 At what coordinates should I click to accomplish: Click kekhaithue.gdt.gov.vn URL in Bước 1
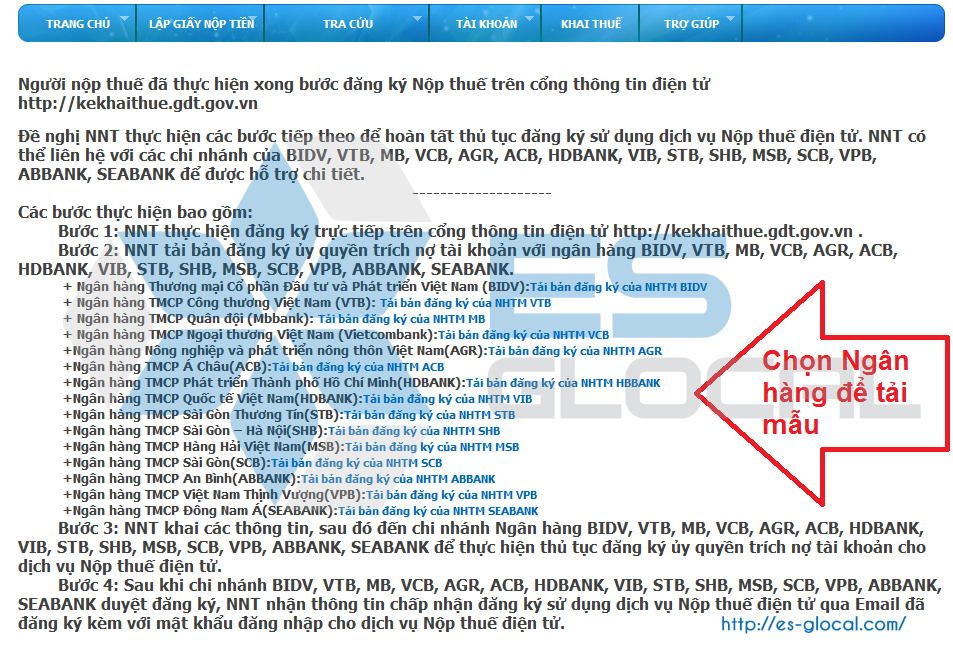732,231
